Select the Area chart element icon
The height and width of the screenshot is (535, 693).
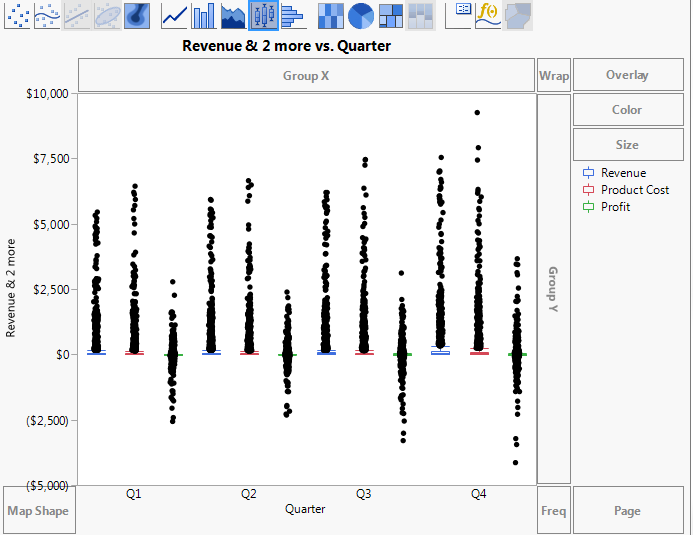point(234,15)
